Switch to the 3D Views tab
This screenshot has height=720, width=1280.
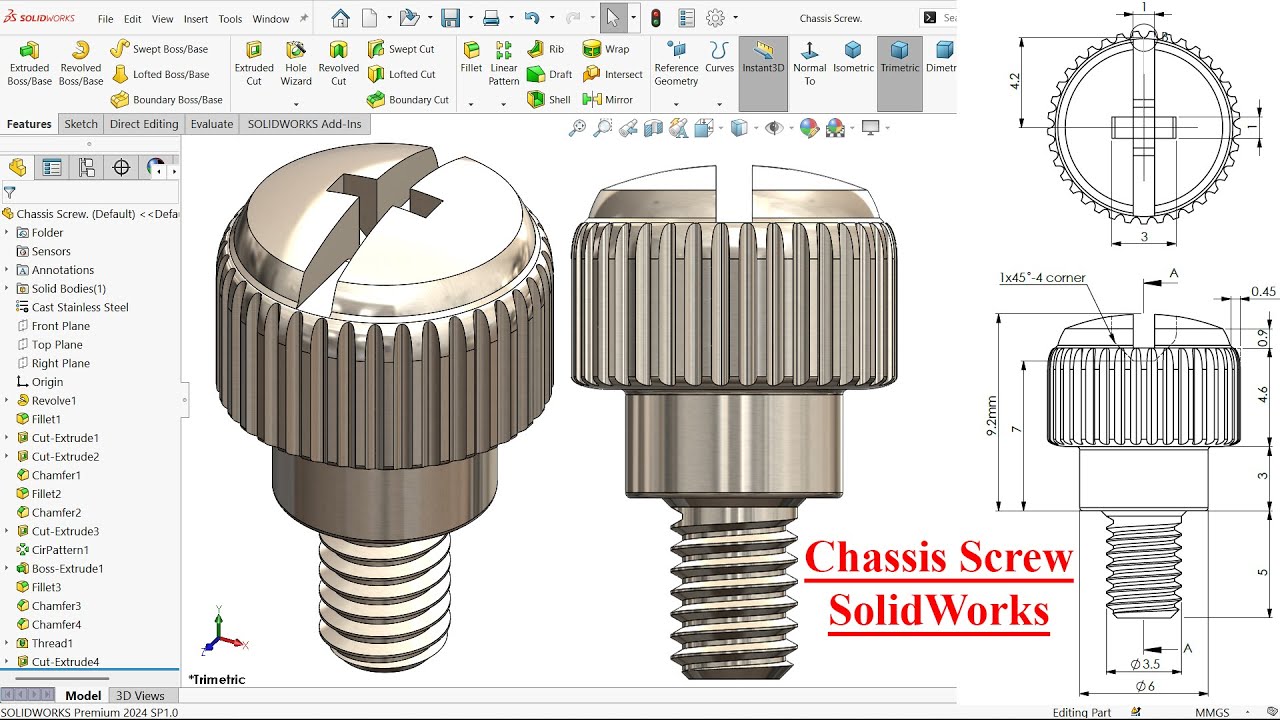click(140, 696)
